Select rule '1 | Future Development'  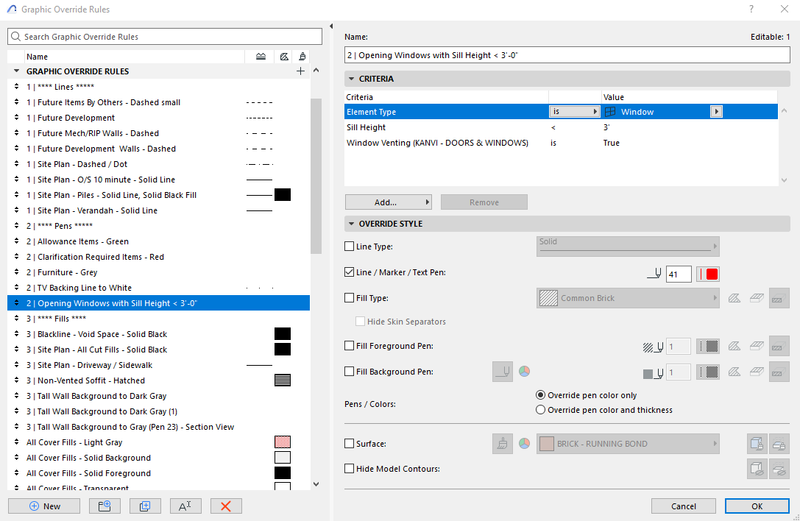[158, 117]
